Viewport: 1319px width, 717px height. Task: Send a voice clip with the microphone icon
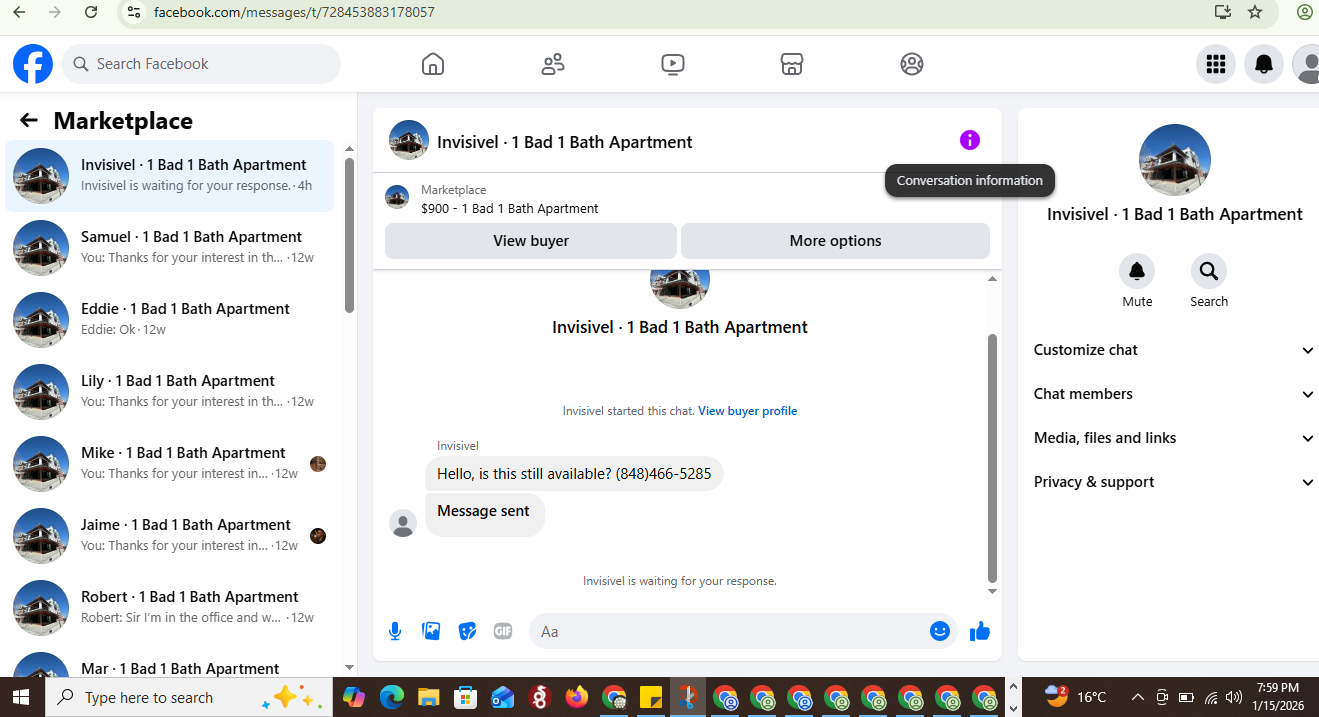pyautogui.click(x=395, y=631)
